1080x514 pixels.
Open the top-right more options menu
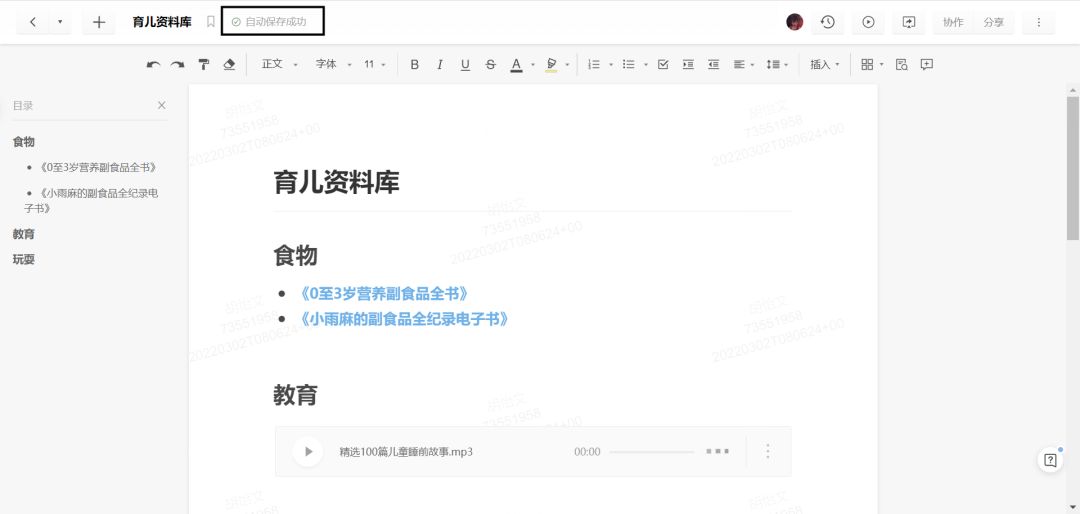(x=1039, y=22)
